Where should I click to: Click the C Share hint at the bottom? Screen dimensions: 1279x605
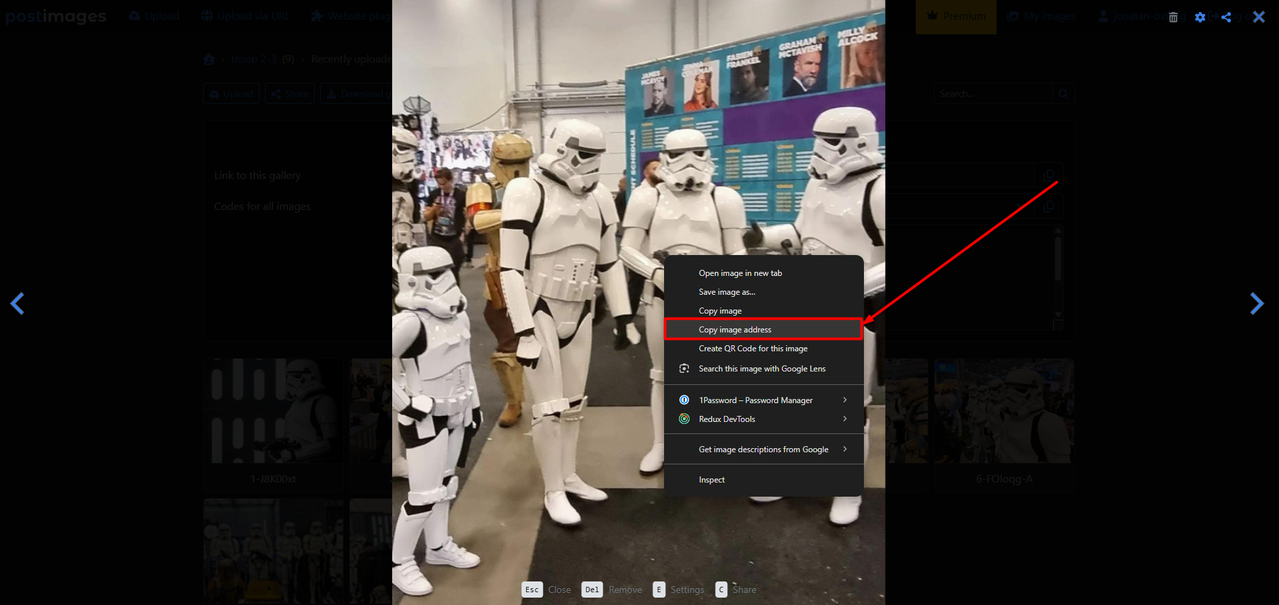point(735,589)
